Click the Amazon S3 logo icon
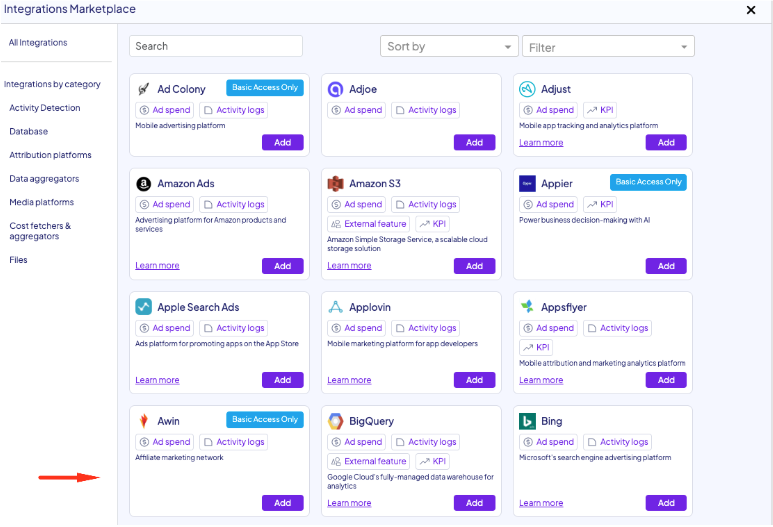The width and height of the screenshot is (773, 527). click(336, 184)
